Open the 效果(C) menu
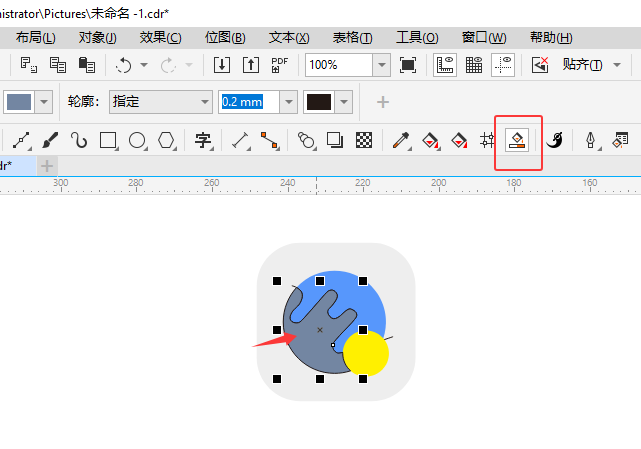The height and width of the screenshot is (449, 641). pos(160,38)
